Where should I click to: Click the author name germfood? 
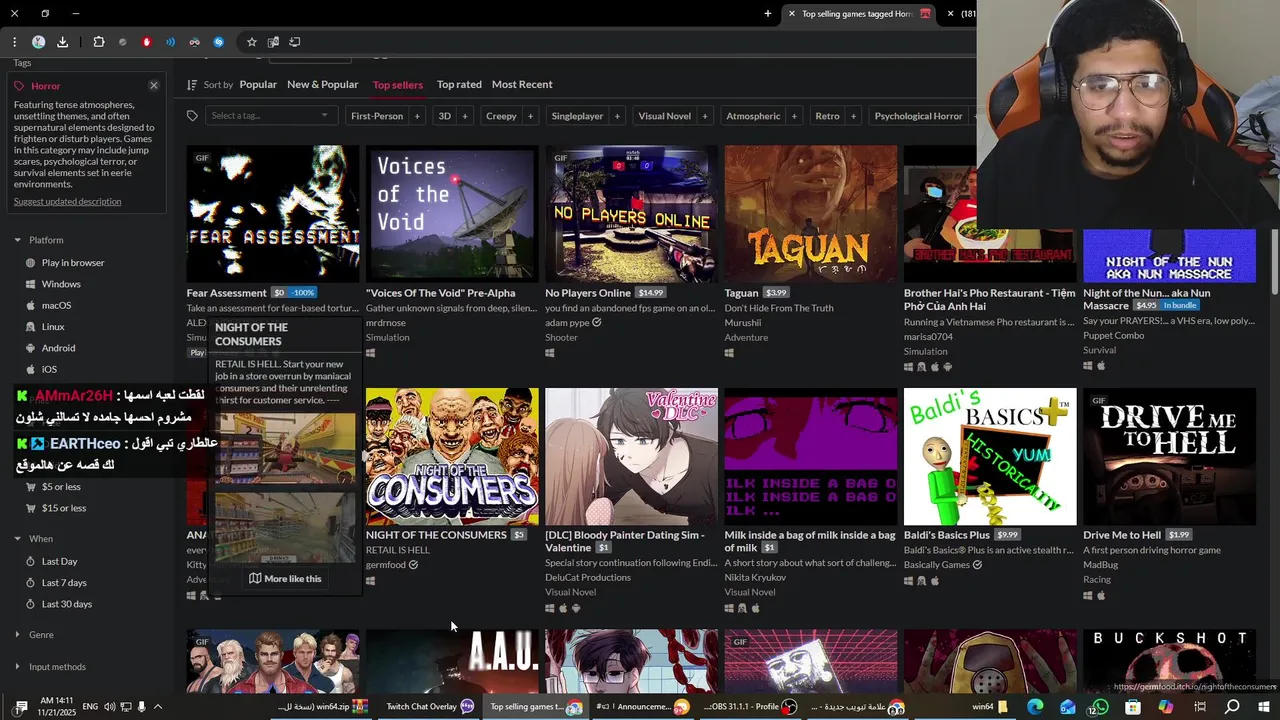click(x=386, y=565)
